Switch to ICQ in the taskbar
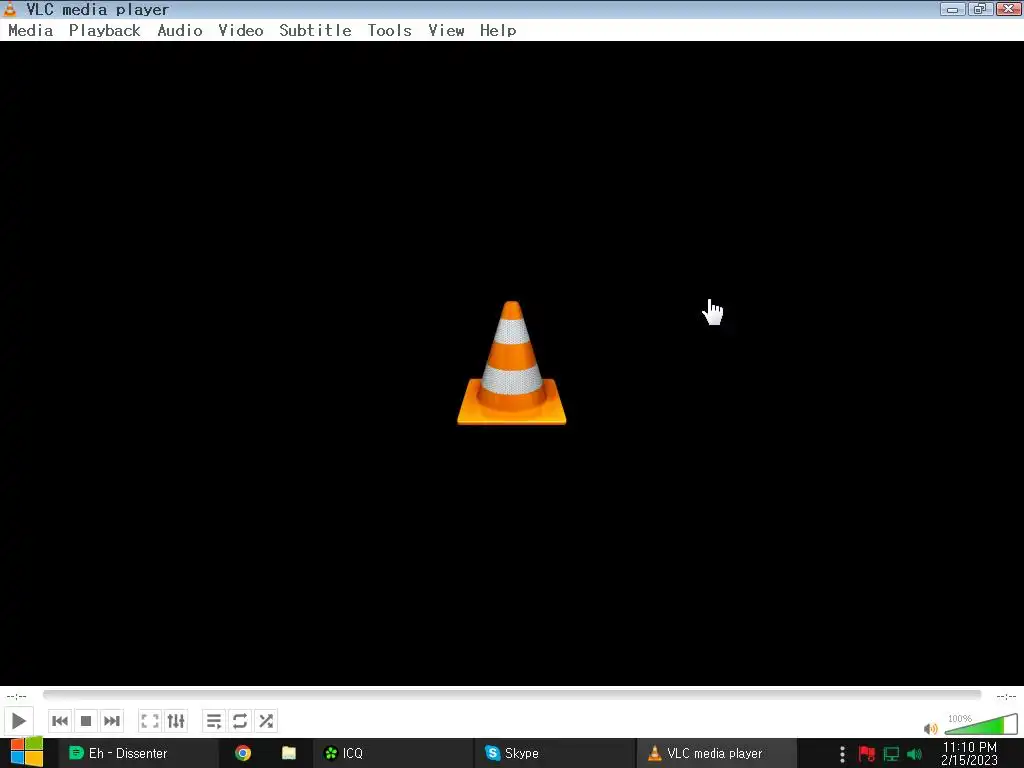1024x768 pixels. click(392, 753)
